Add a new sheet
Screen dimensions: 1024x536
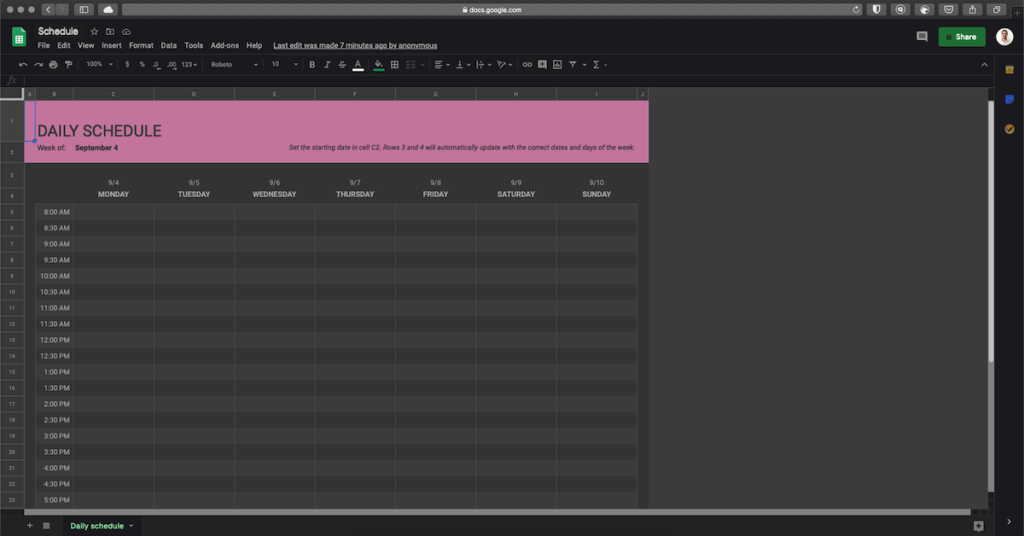point(29,526)
